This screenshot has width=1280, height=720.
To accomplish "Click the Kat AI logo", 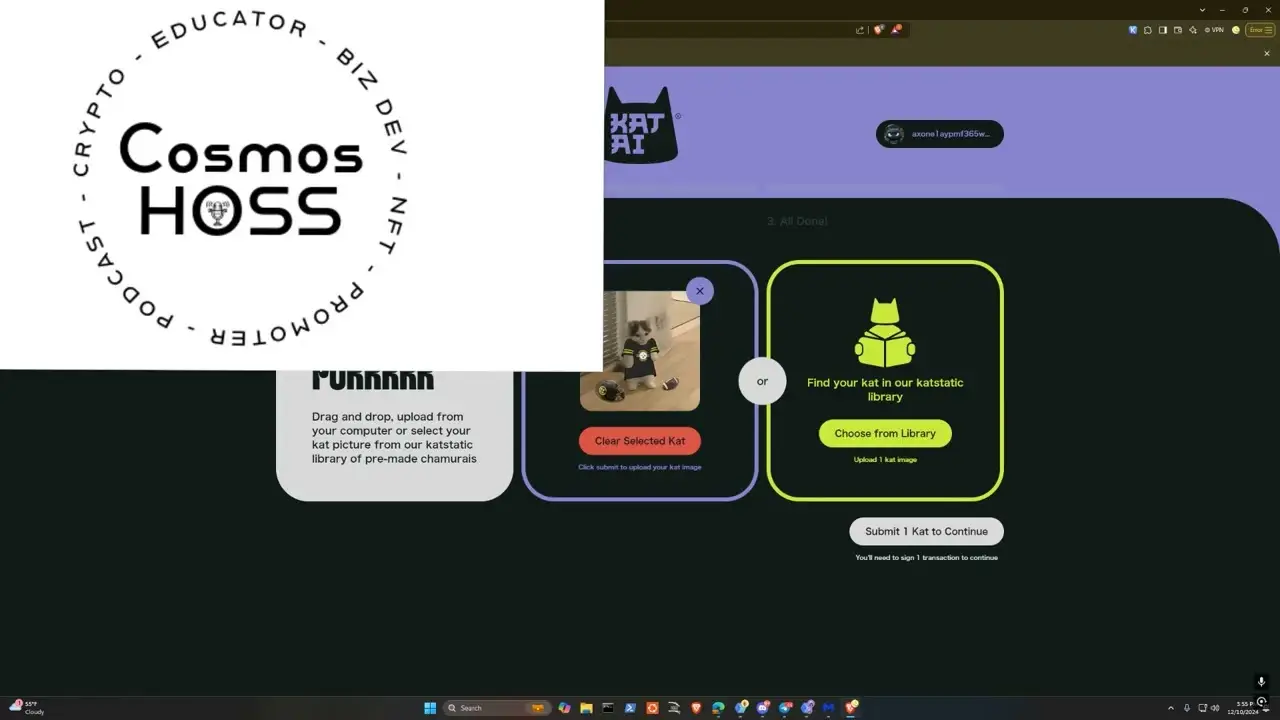I will (x=643, y=126).
